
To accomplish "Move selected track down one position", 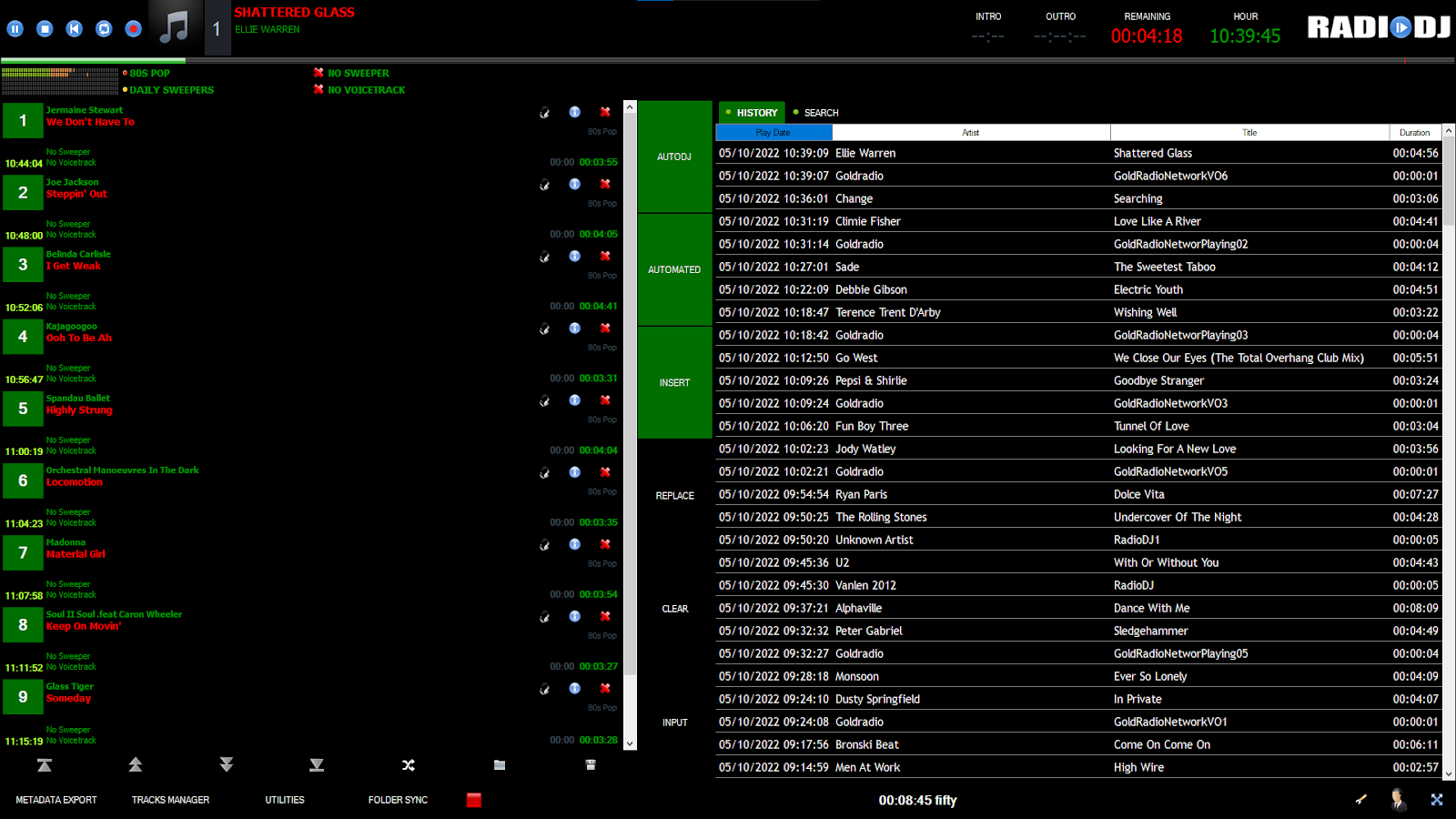I will tap(227, 765).
